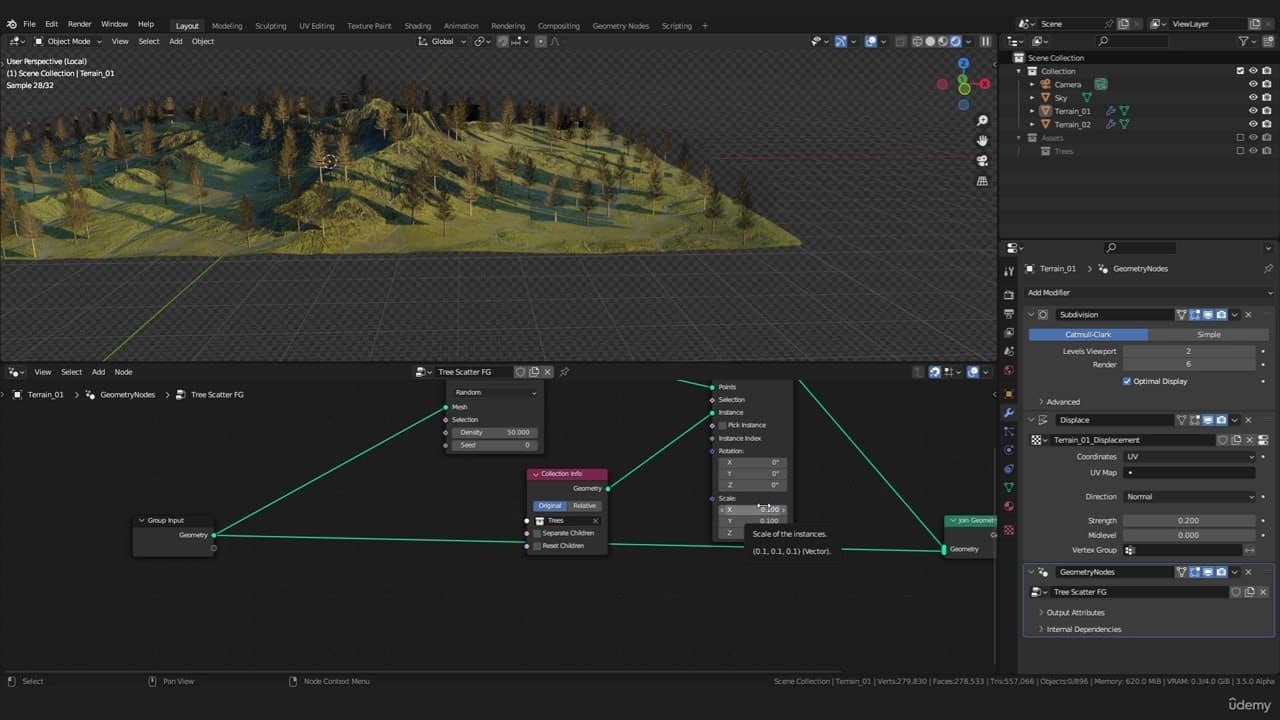Viewport: 1280px width, 720px height.
Task: Open the node editor Add menu
Action: point(98,372)
